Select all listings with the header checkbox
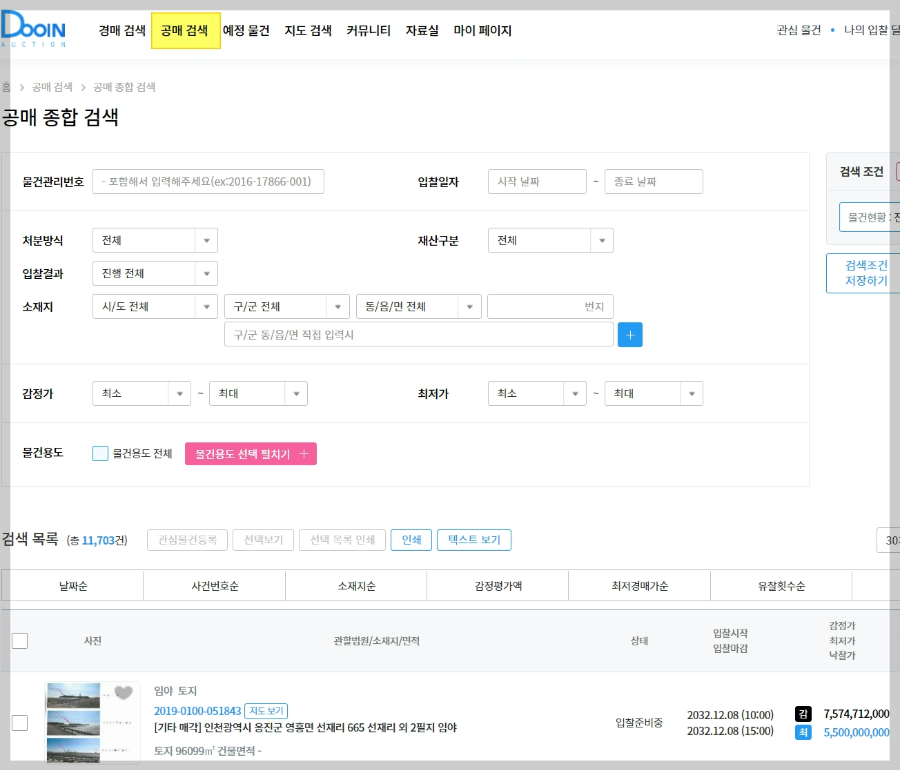 click(x=20, y=641)
